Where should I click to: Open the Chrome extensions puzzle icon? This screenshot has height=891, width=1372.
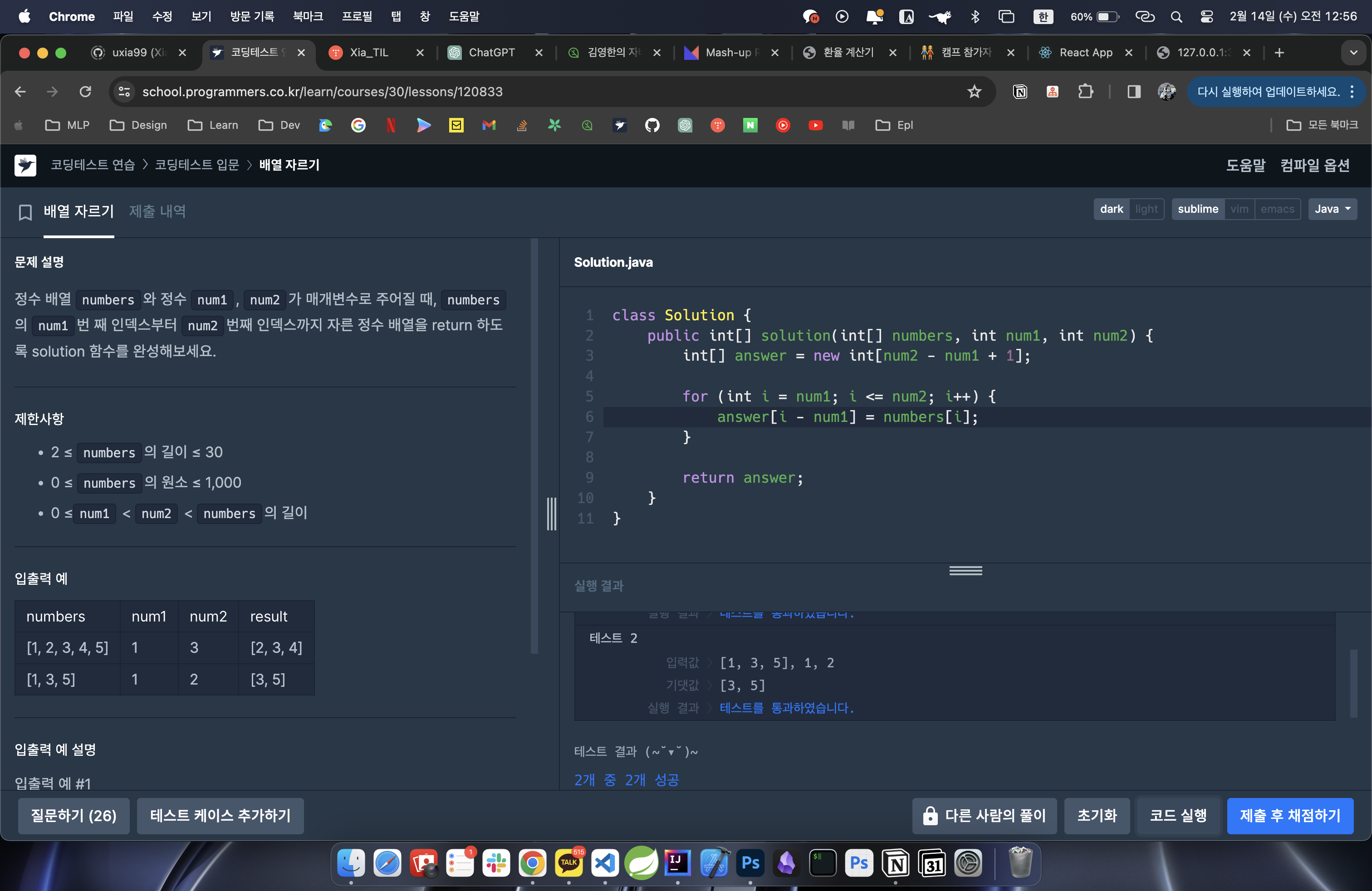1086,92
